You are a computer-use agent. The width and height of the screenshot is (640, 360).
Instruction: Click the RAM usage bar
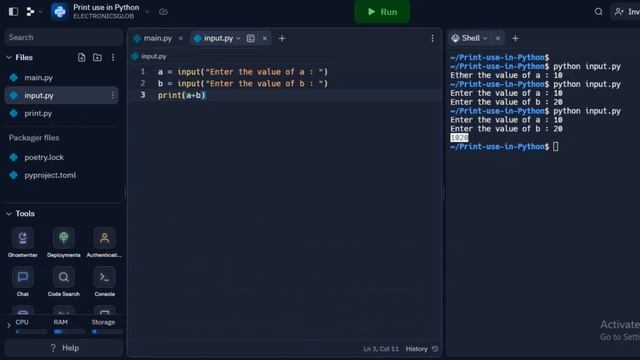[x=69, y=332]
